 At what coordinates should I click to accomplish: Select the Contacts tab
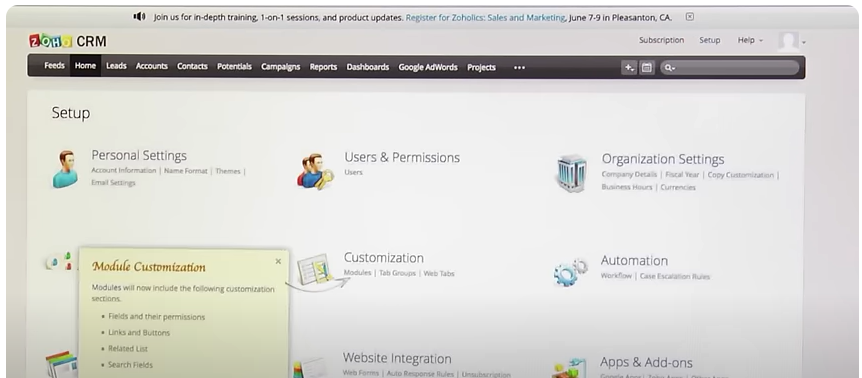pos(192,66)
